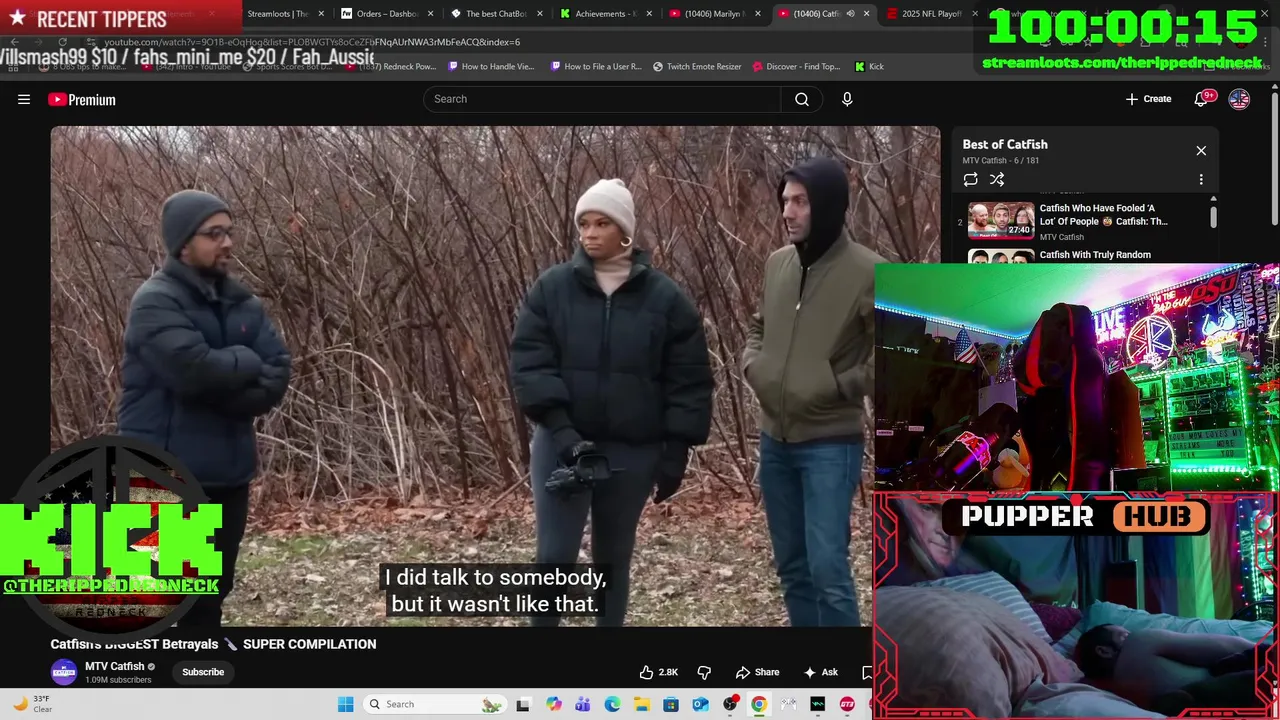Screen dimensions: 1280x720
Task: Click the magnifier search button
Action: coord(802,99)
